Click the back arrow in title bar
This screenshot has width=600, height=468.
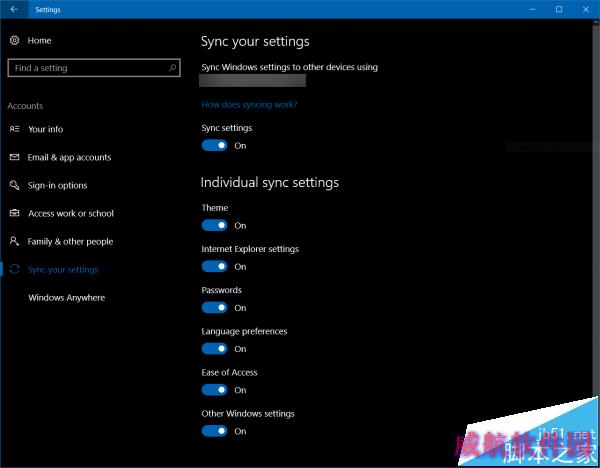tap(13, 9)
